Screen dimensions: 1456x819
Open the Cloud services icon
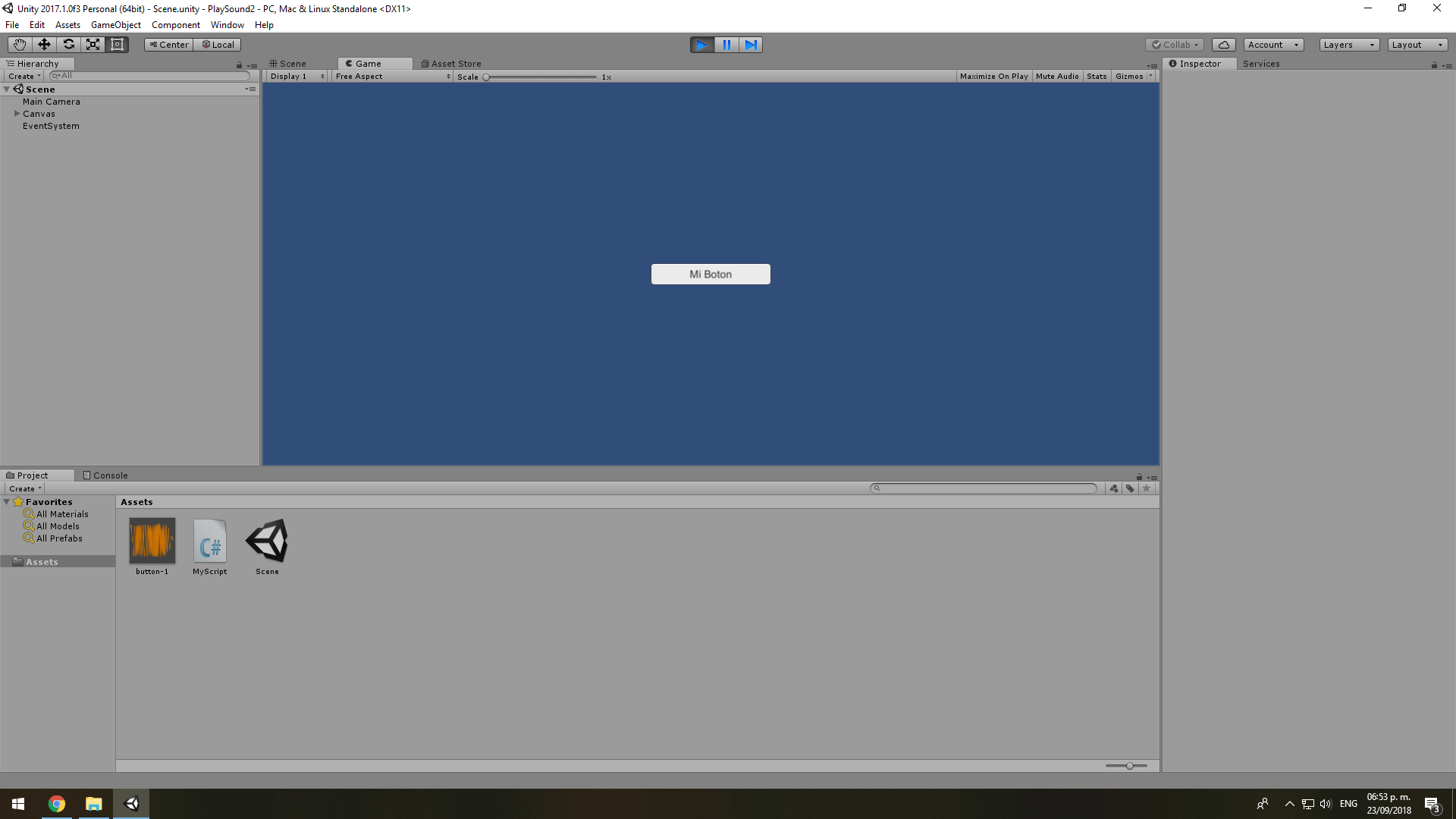pos(1223,45)
